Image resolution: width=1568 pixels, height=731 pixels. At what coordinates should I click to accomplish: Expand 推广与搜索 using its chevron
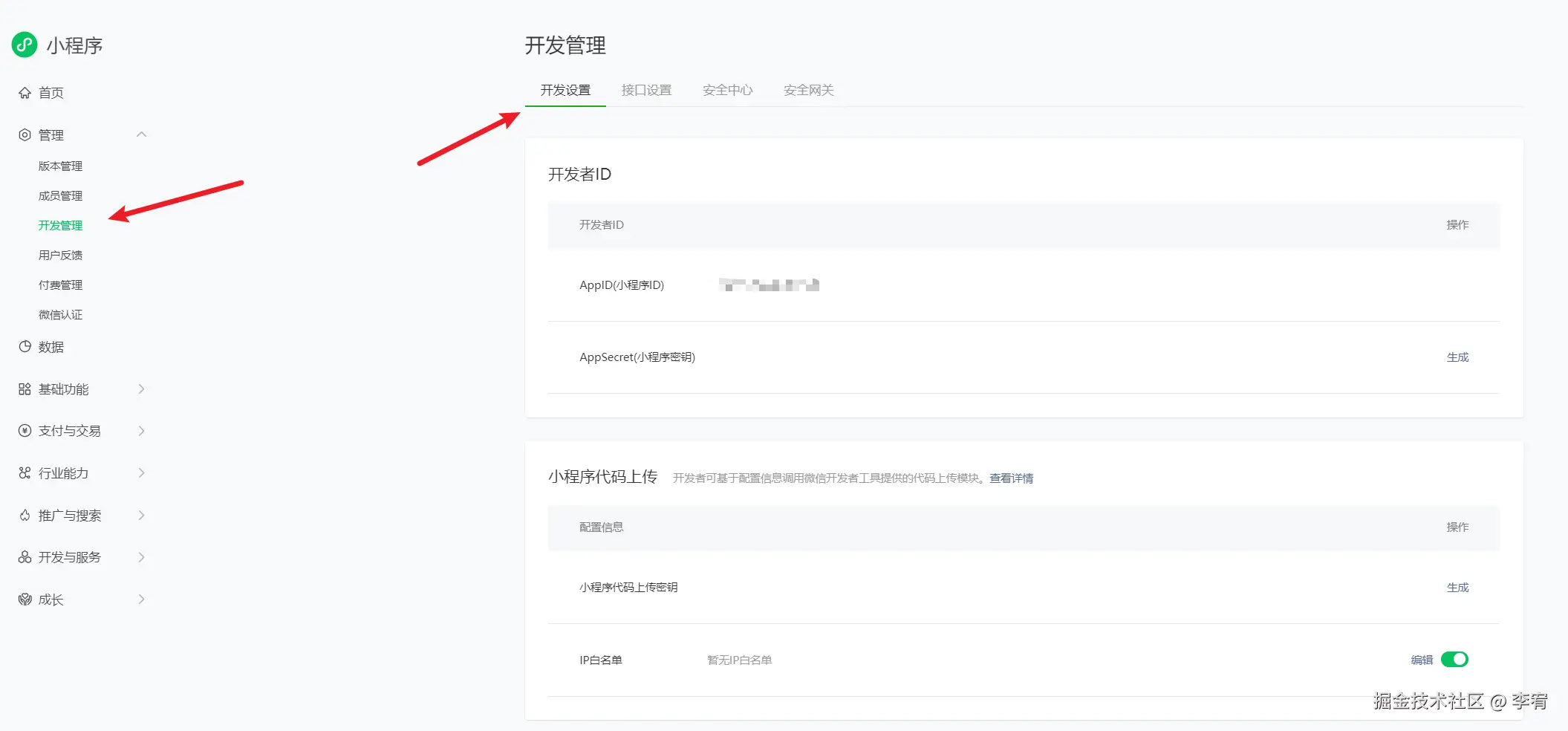click(x=141, y=516)
